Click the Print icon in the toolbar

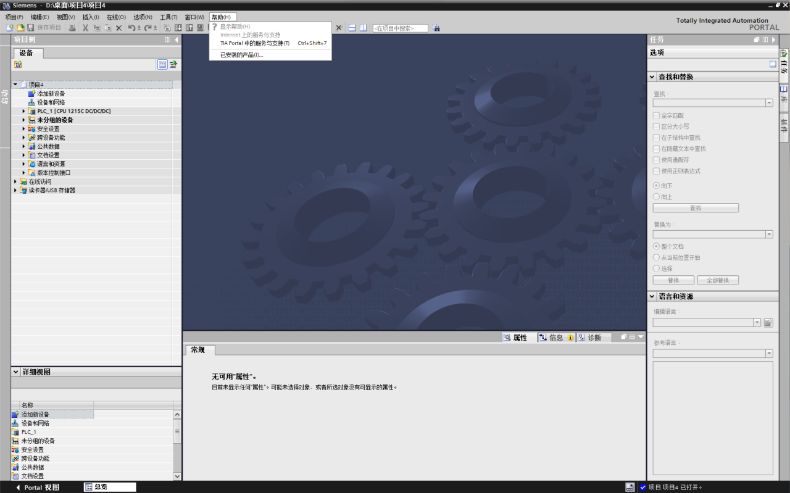pyautogui.click(x=72, y=28)
